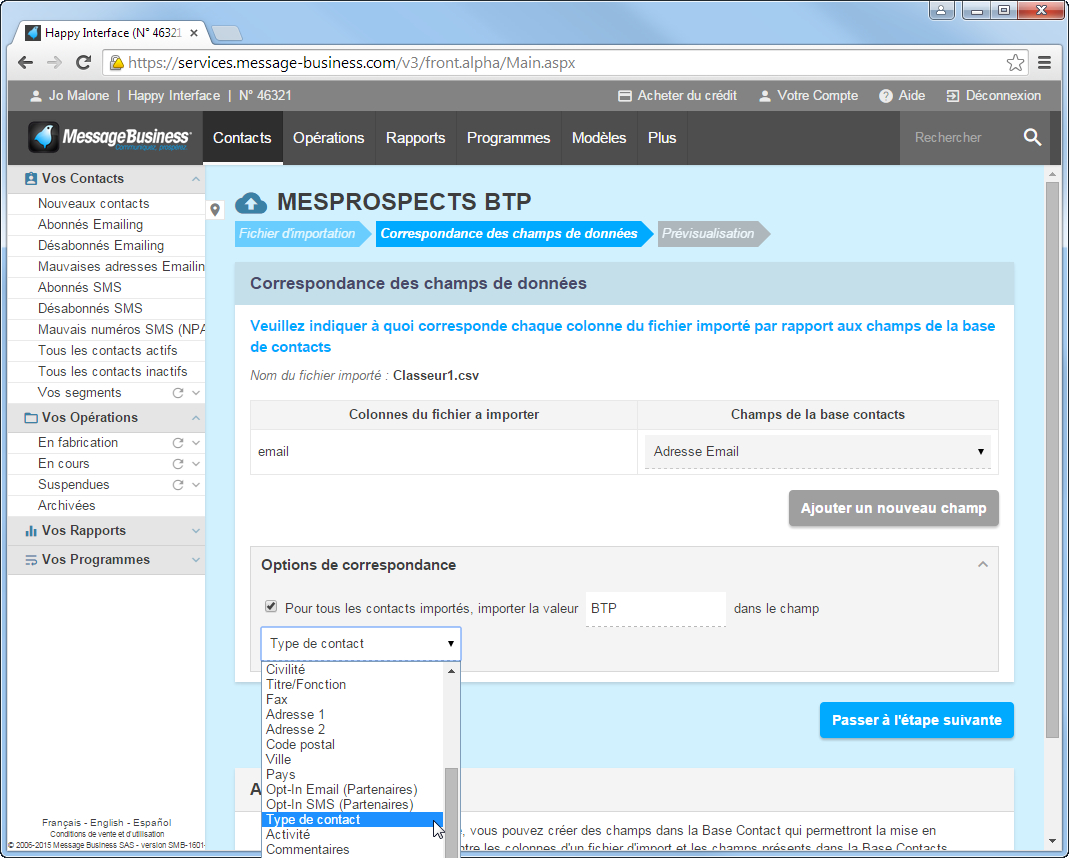
Task: Open the Chrome hamburger menu
Action: point(1044,63)
